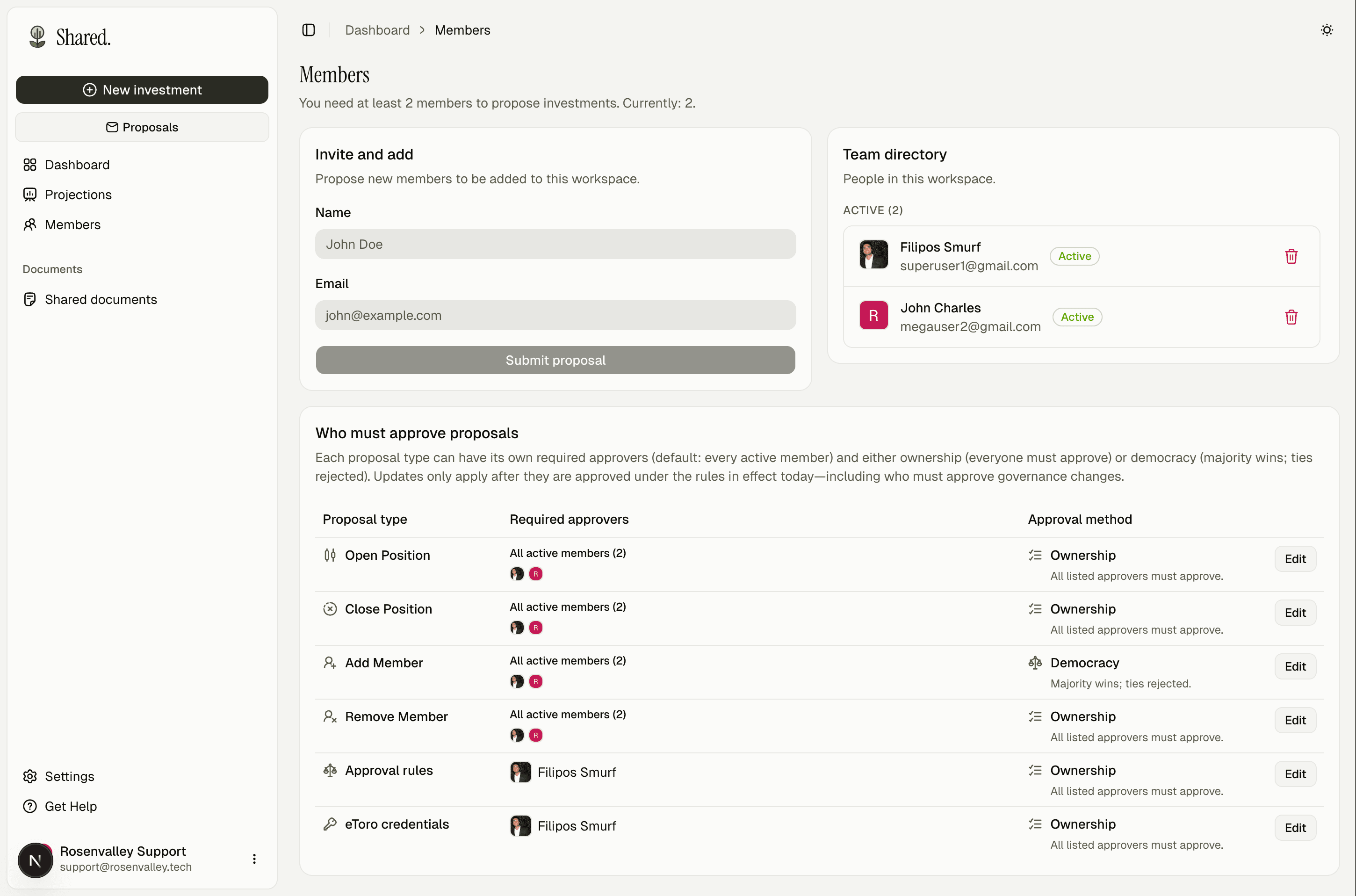This screenshot has height=896, width=1356.
Task: Delete Filipos Smurf with trash icon
Action: point(1291,256)
